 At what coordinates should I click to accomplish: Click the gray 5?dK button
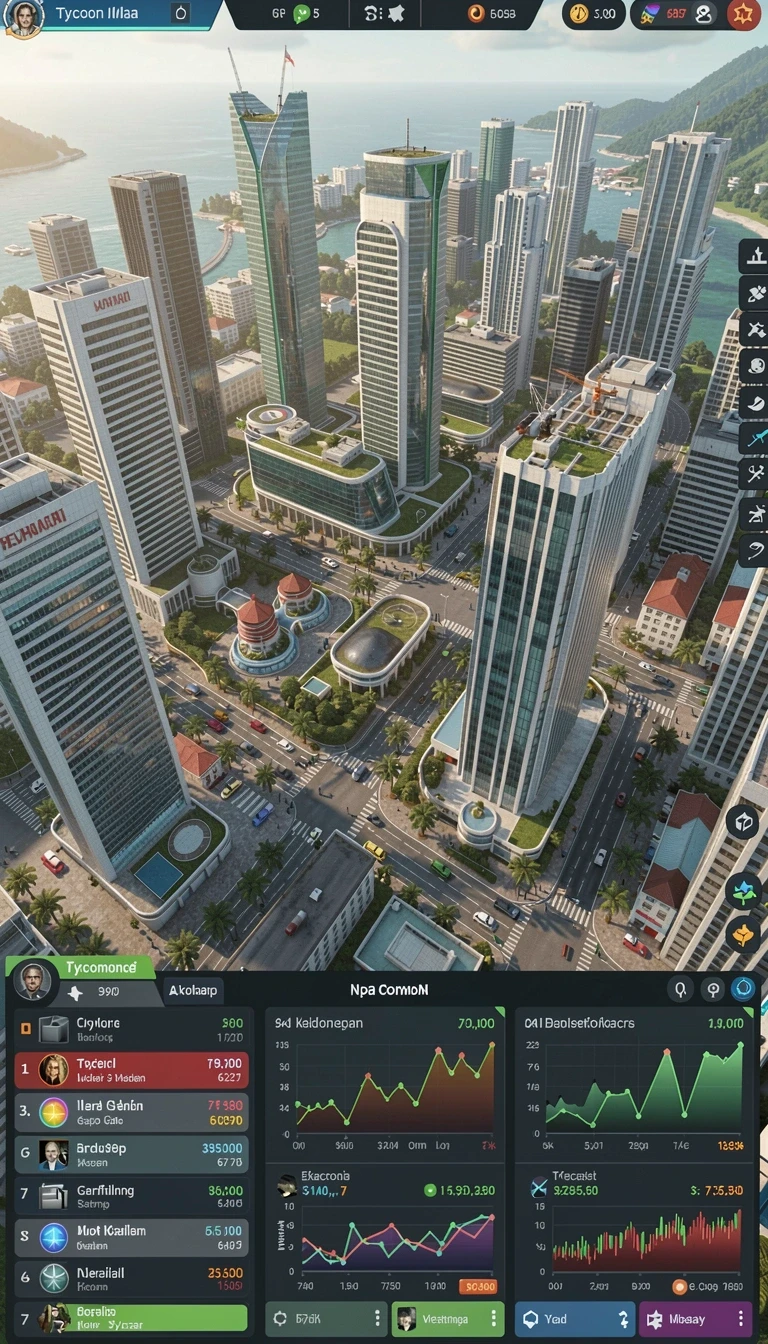325,1319
